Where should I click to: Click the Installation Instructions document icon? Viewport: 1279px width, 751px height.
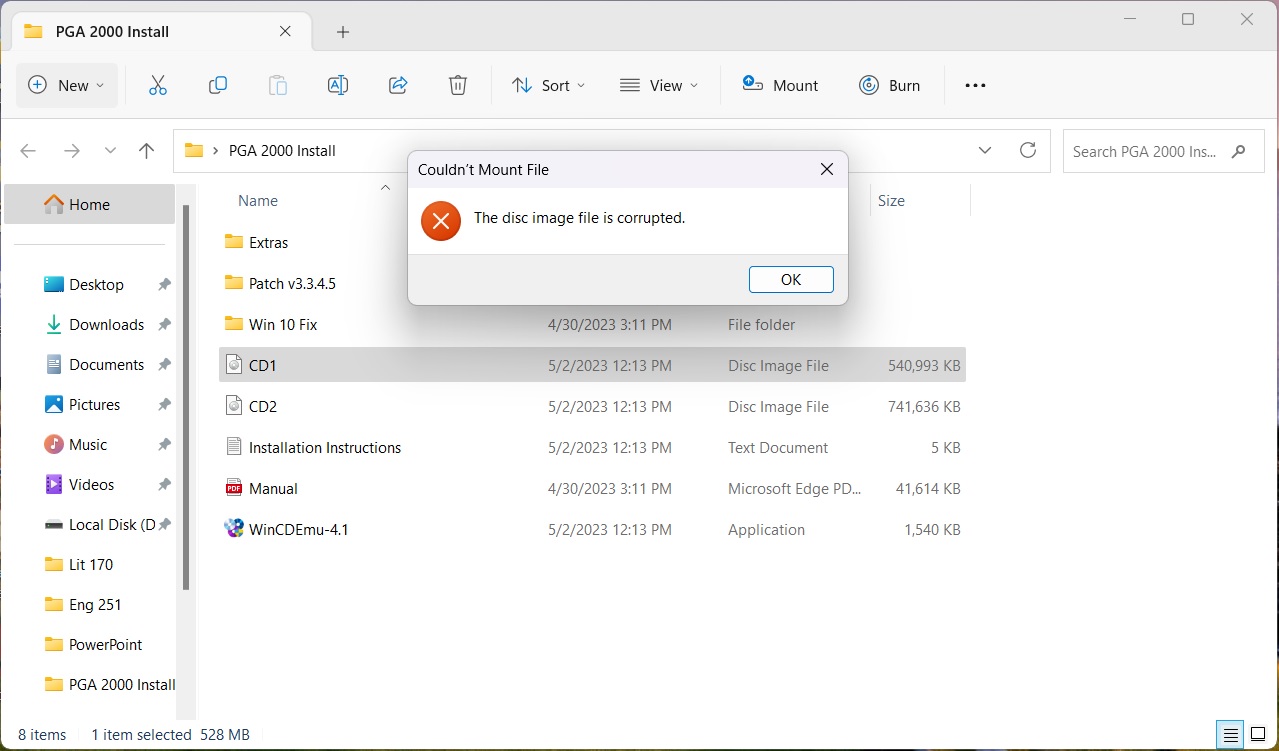coord(234,446)
